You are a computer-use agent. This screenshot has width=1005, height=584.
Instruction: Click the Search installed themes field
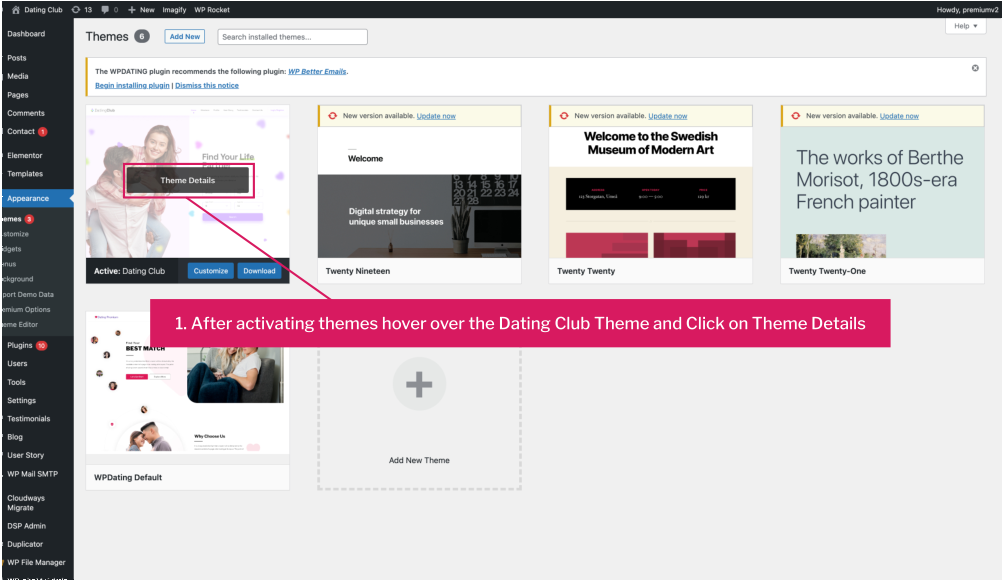(292, 37)
